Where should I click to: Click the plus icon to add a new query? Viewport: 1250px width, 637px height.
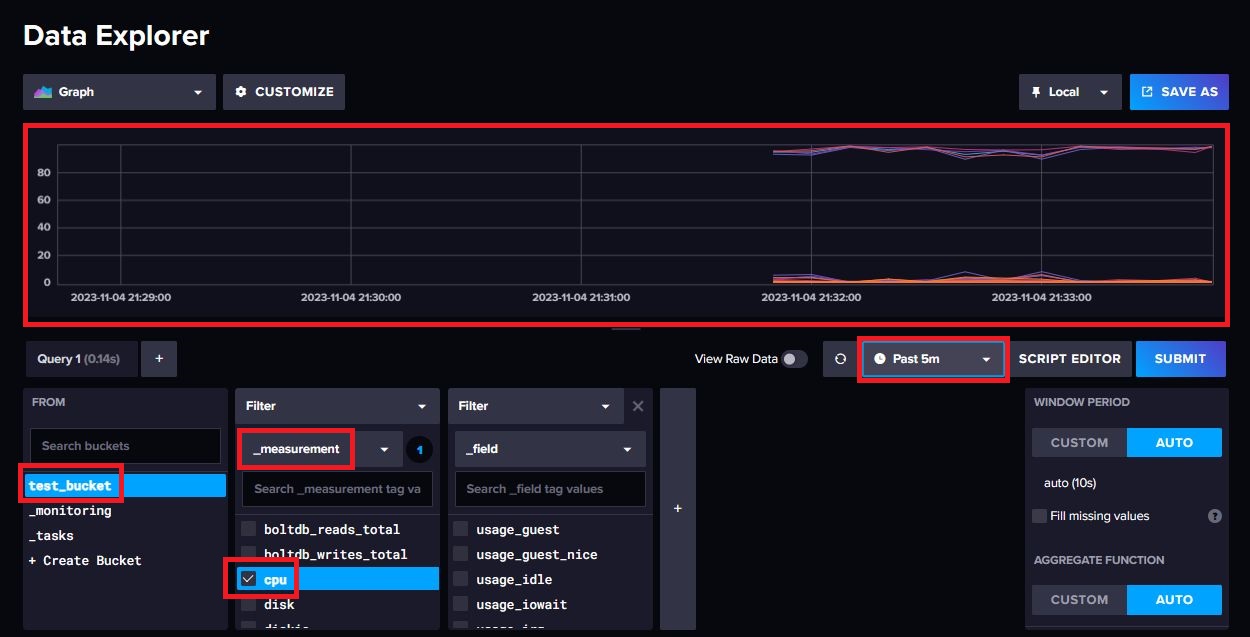pos(159,358)
